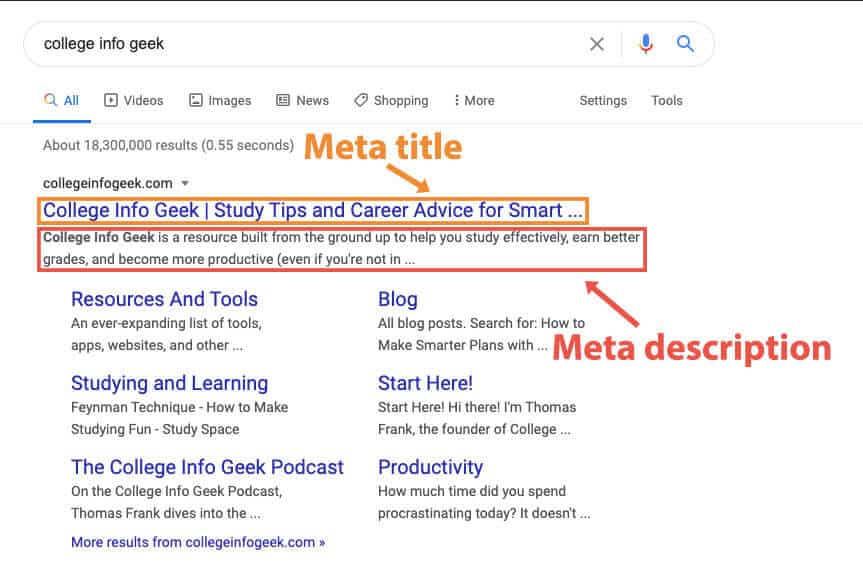
Task: Click the 'How much time did you spend' description
Action: click(x=484, y=502)
